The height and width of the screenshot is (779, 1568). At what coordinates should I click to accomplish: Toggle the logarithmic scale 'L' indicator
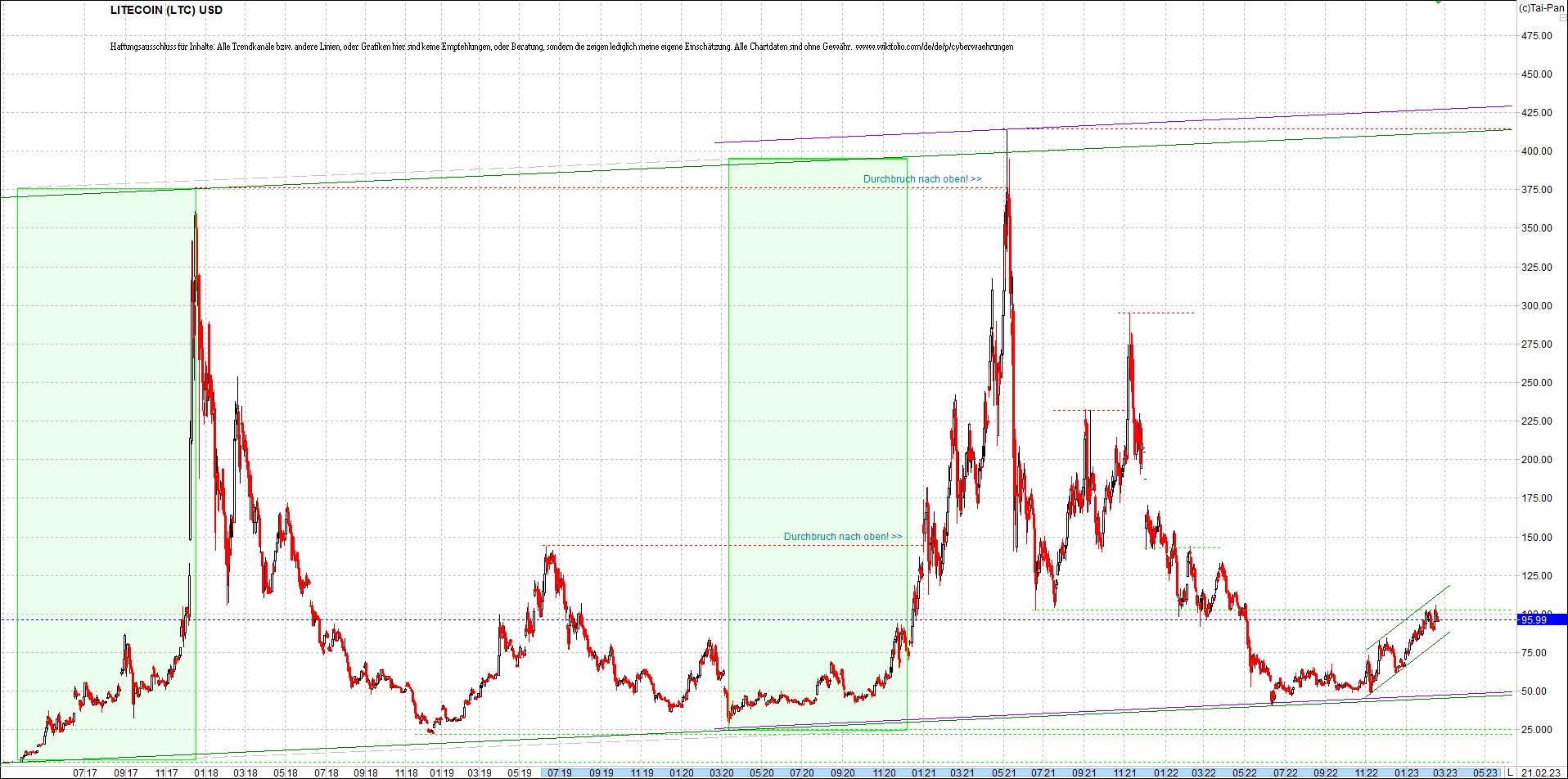1511,772
